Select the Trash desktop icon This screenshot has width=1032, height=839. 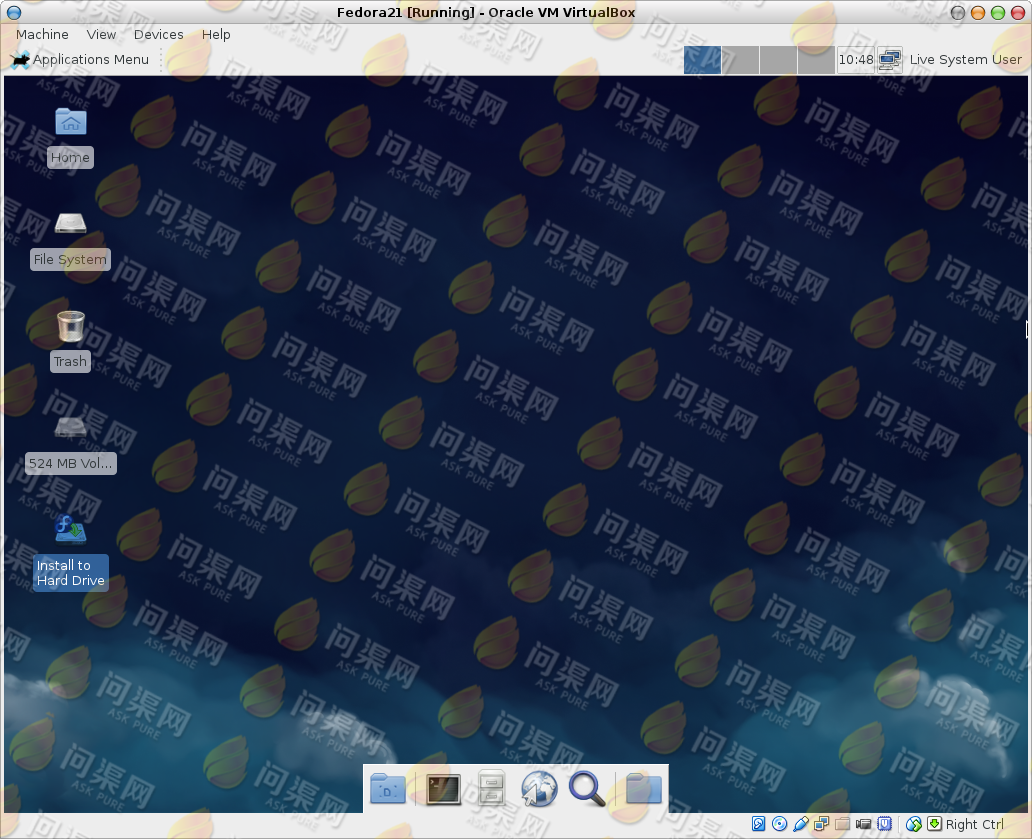70,341
